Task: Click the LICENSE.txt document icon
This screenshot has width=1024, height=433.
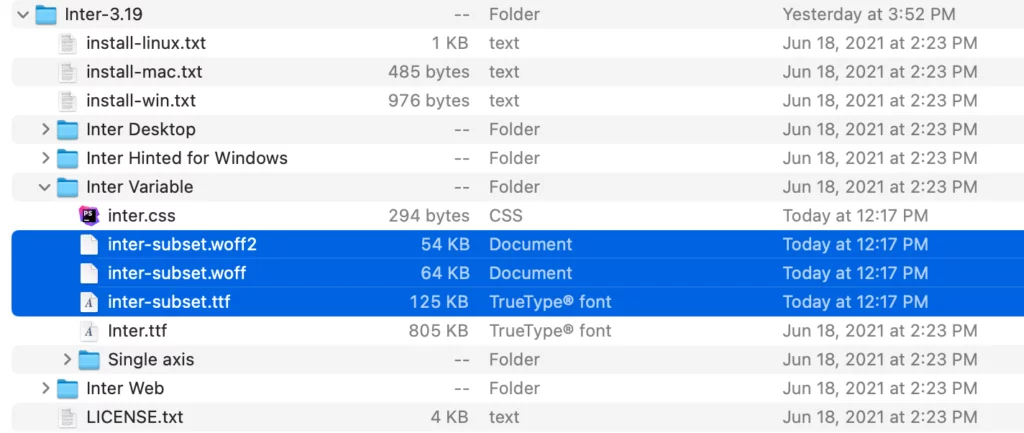Action: (67, 417)
